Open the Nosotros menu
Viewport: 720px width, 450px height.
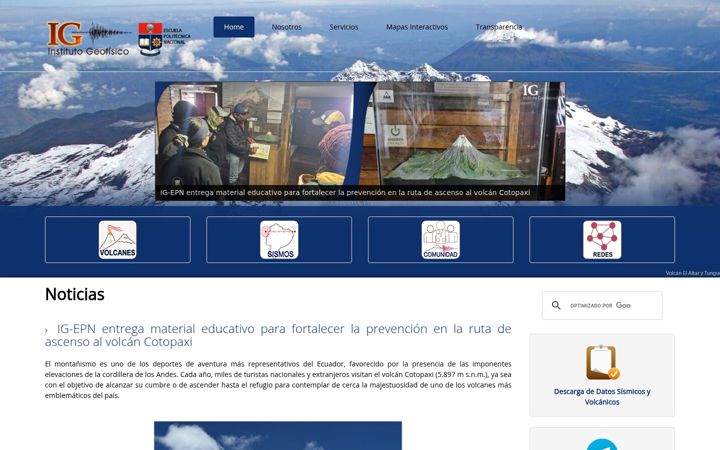[287, 27]
